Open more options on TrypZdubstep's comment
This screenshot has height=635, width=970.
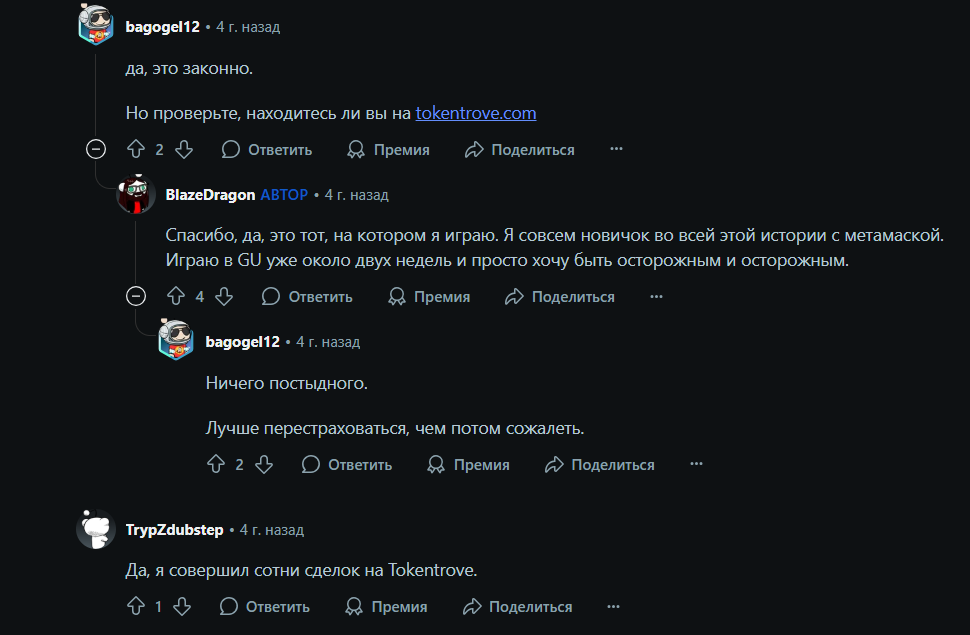(614, 607)
